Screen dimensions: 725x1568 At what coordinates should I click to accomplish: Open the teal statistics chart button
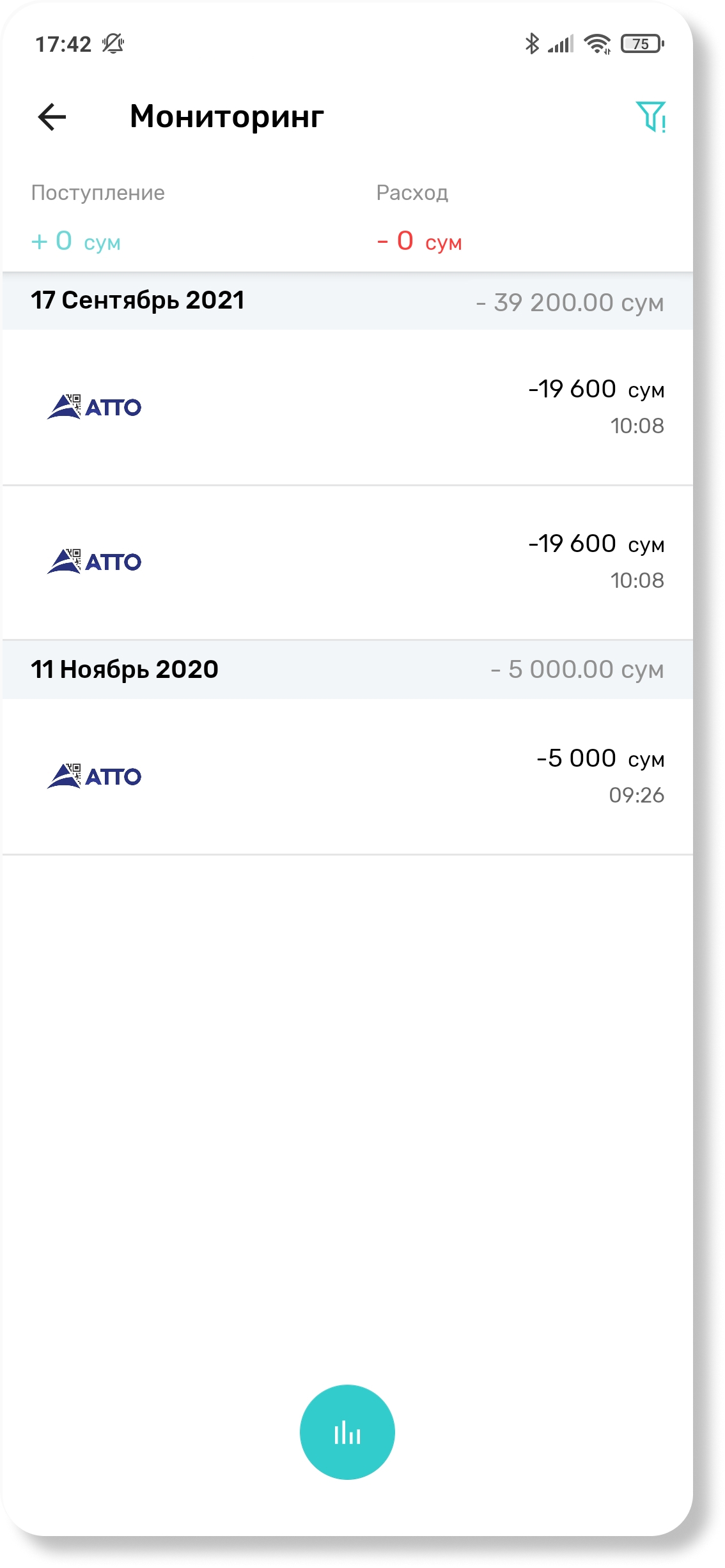pyautogui.click(x=347, y=1431)
